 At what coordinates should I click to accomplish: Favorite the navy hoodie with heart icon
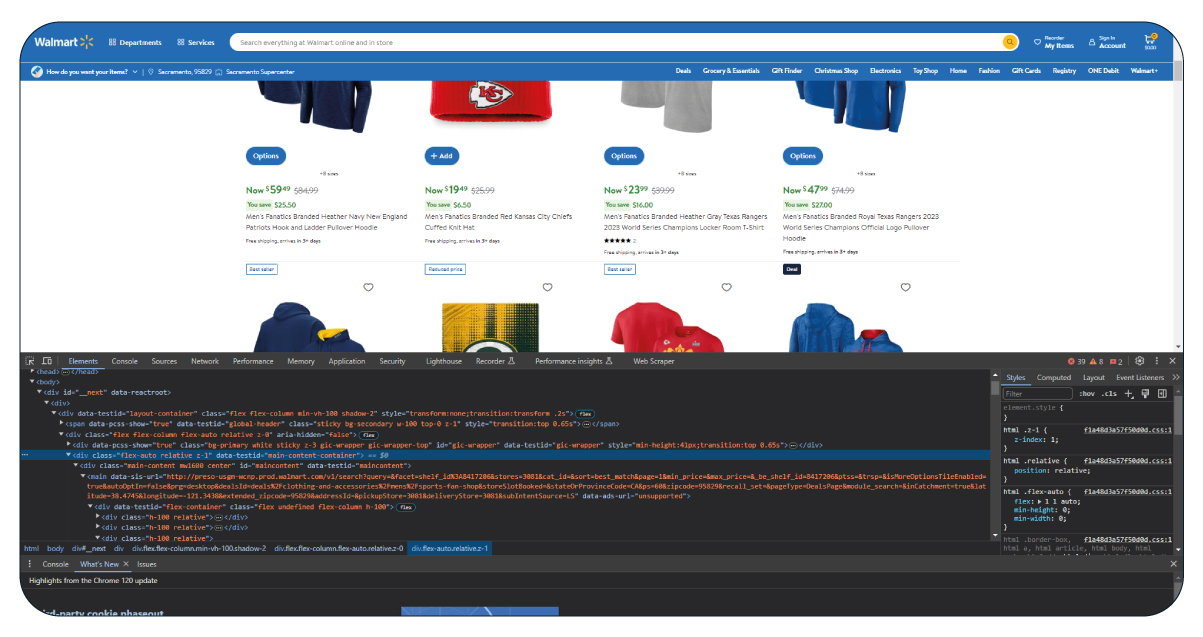pyautogui.click(x=368, y=287)
